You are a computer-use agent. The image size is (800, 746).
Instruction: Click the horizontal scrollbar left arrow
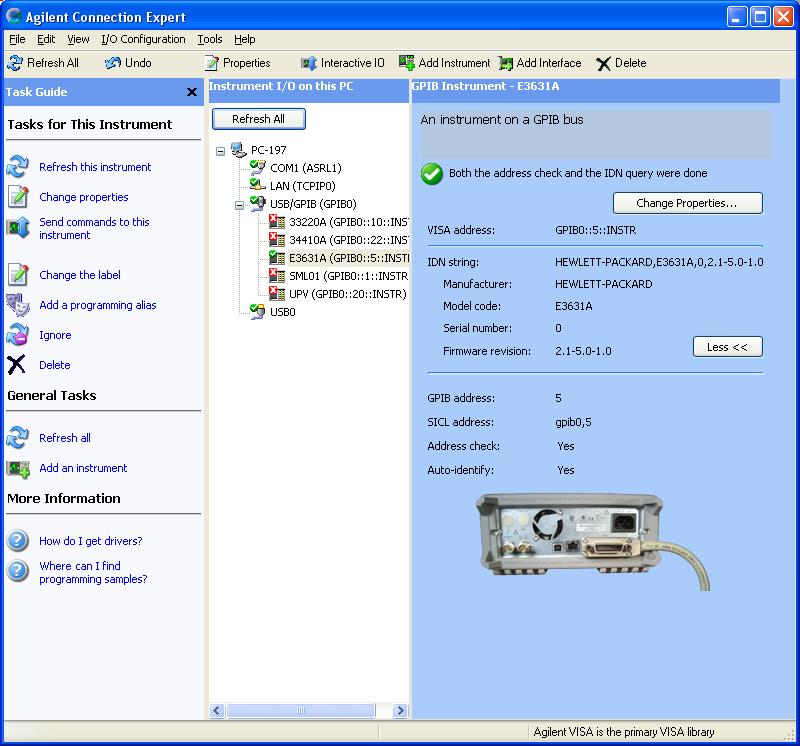click(x=217, y=710)
